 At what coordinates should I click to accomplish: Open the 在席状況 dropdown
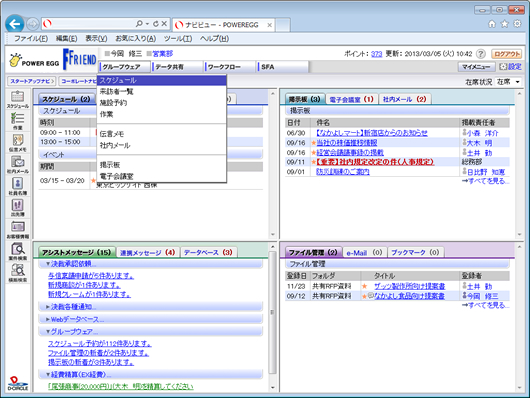[508, 82]
